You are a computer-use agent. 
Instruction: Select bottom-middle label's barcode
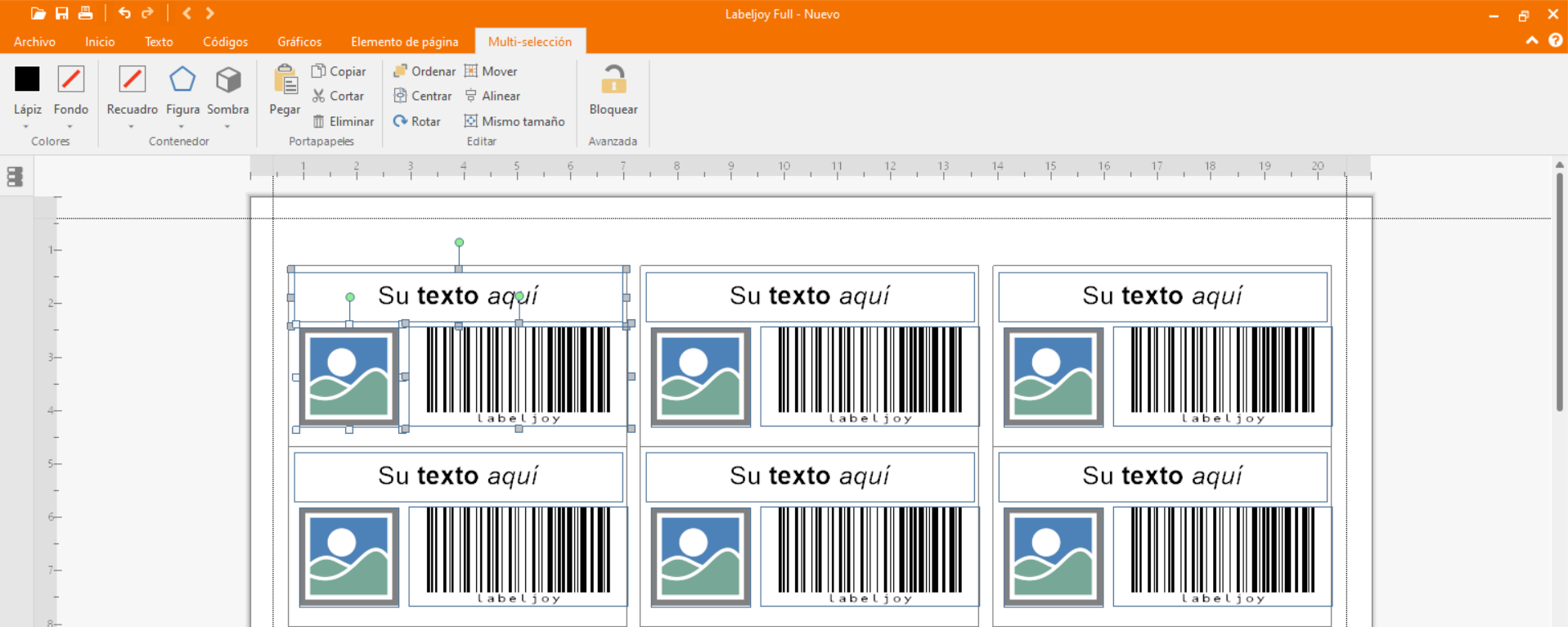click(x=869, y=557)
